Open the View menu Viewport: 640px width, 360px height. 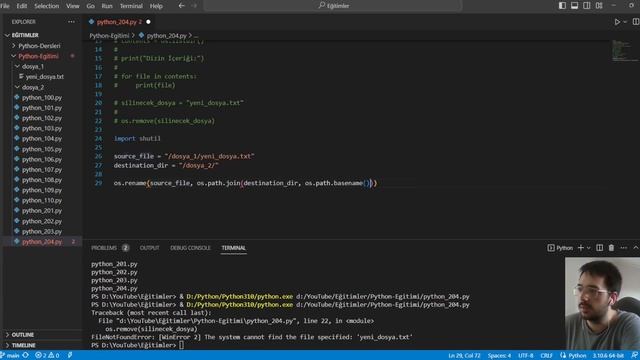click(73, 6)
